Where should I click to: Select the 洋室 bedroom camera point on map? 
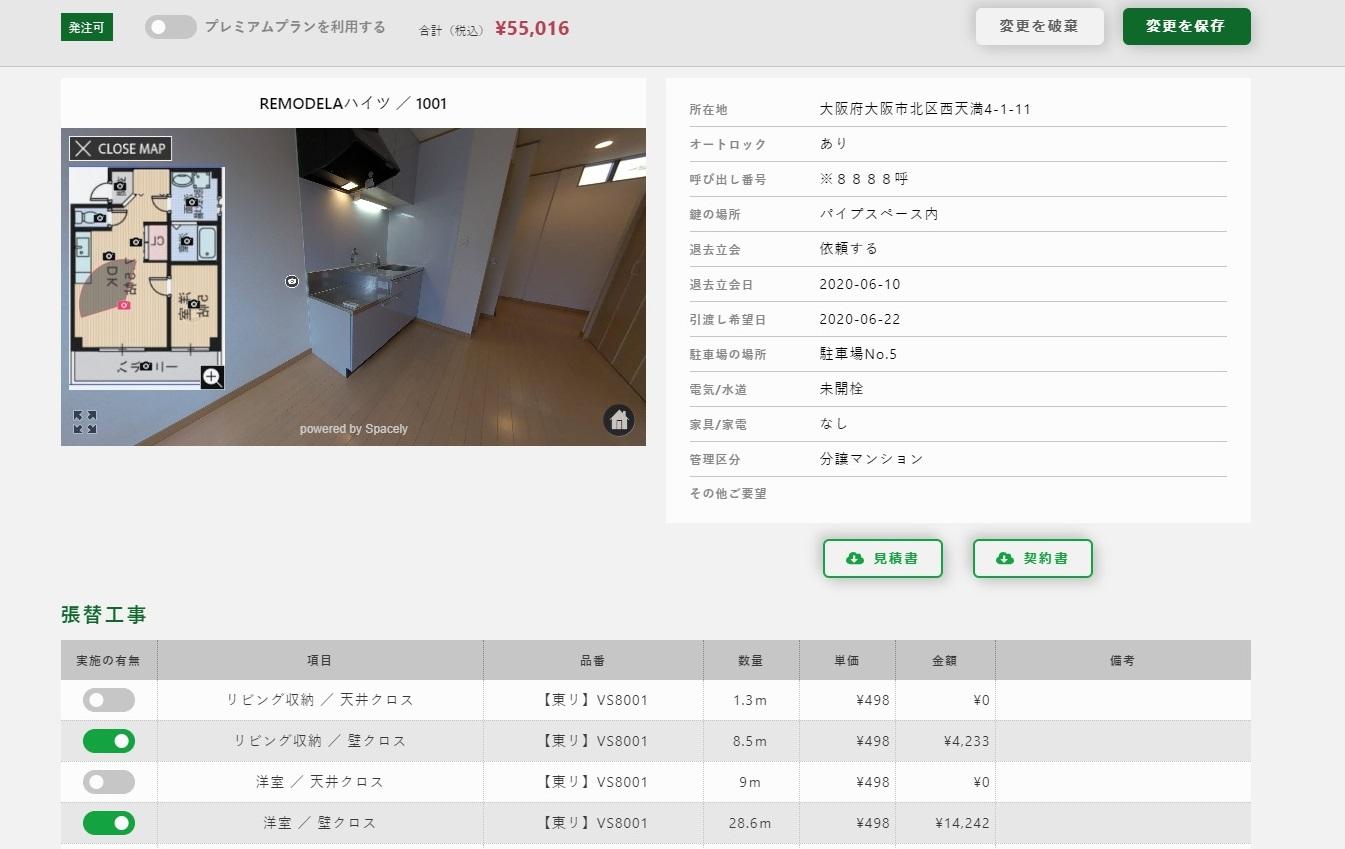194,304
